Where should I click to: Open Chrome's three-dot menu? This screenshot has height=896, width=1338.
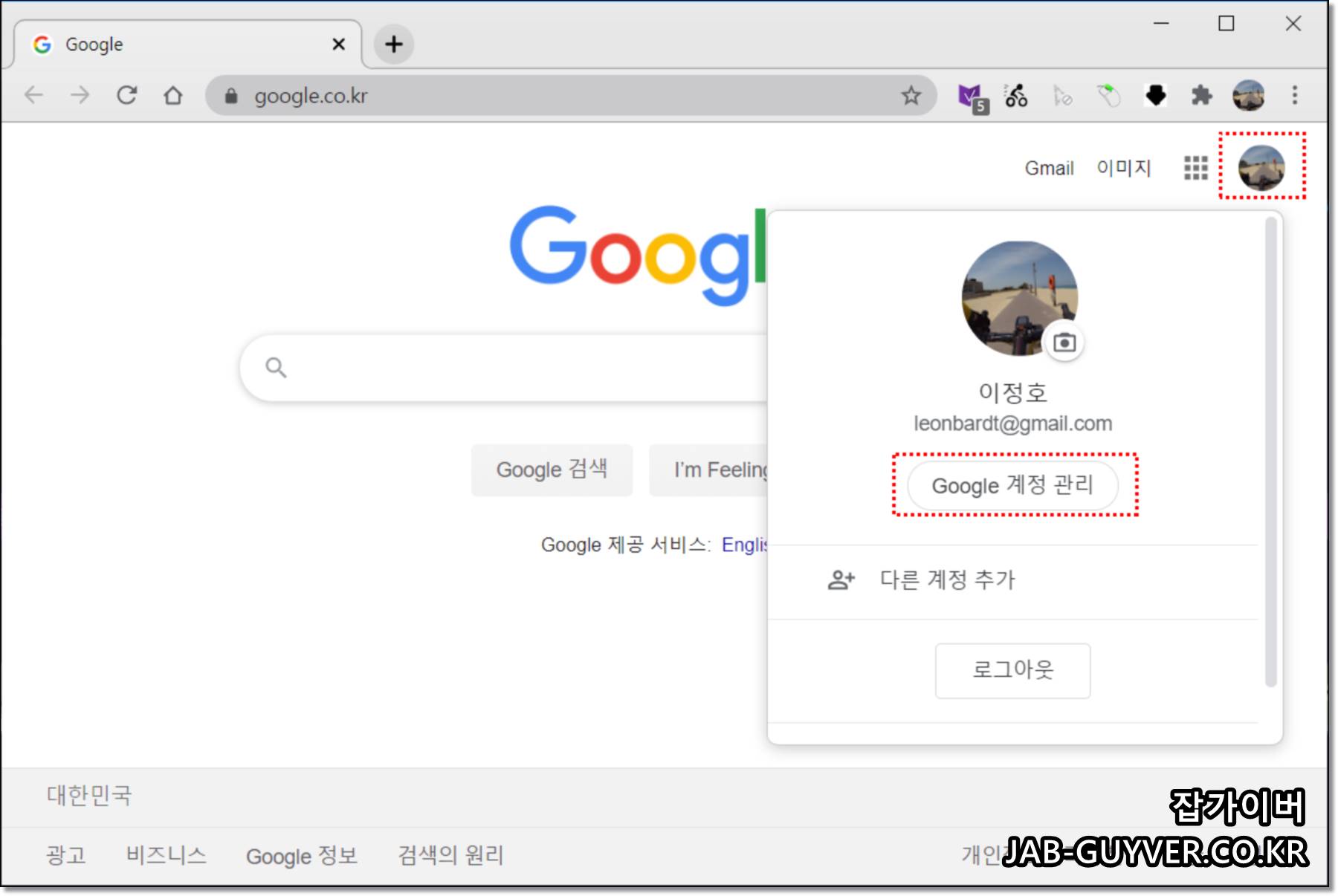(1294, 95)
